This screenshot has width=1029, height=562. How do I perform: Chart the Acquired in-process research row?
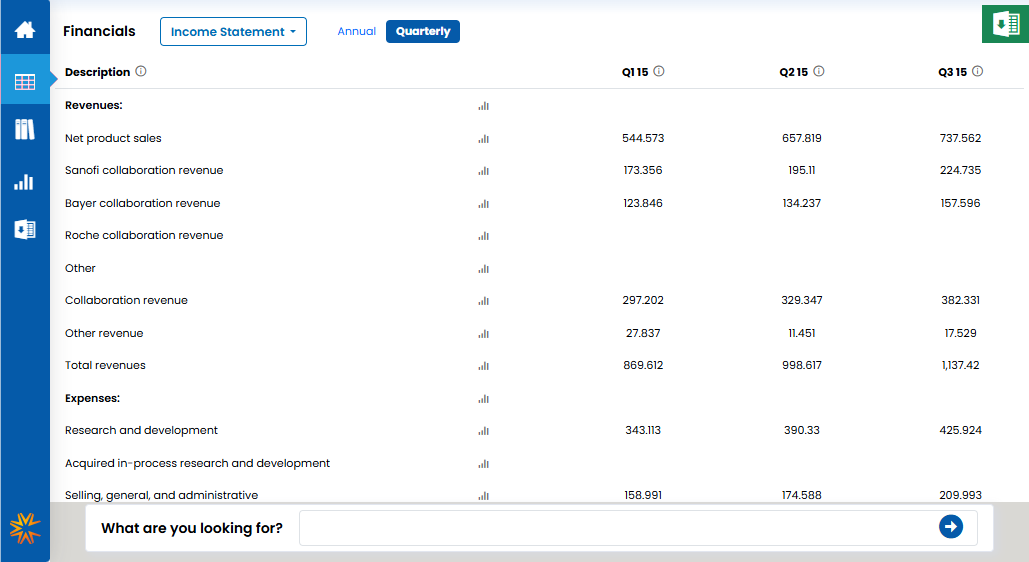point(484,464)
